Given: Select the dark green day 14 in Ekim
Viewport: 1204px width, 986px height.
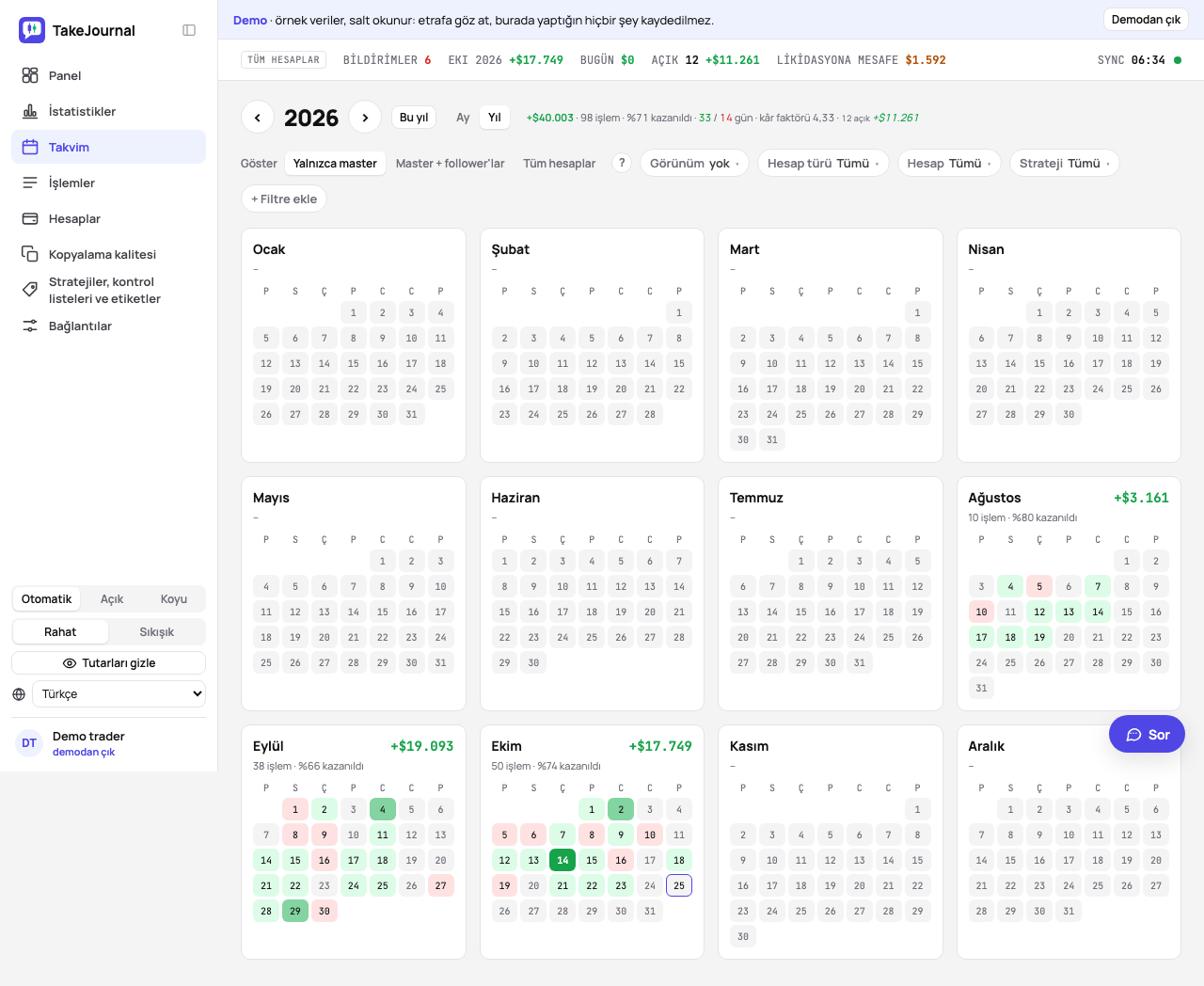Looking at the screenshot, I should click(562, 860).
